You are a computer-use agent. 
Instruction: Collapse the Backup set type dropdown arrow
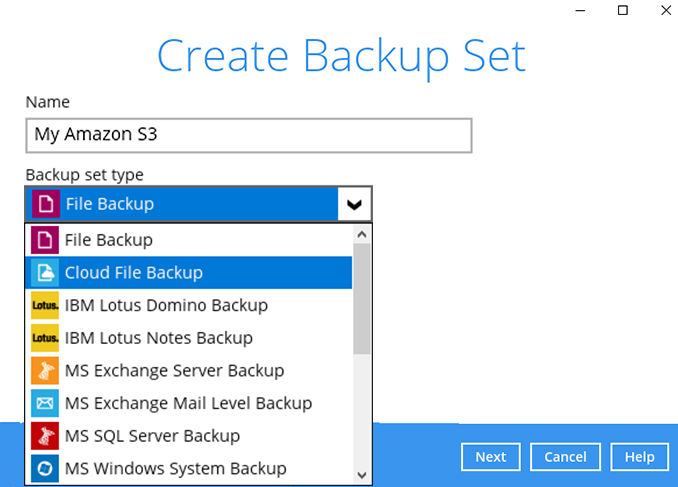point(354,204)
